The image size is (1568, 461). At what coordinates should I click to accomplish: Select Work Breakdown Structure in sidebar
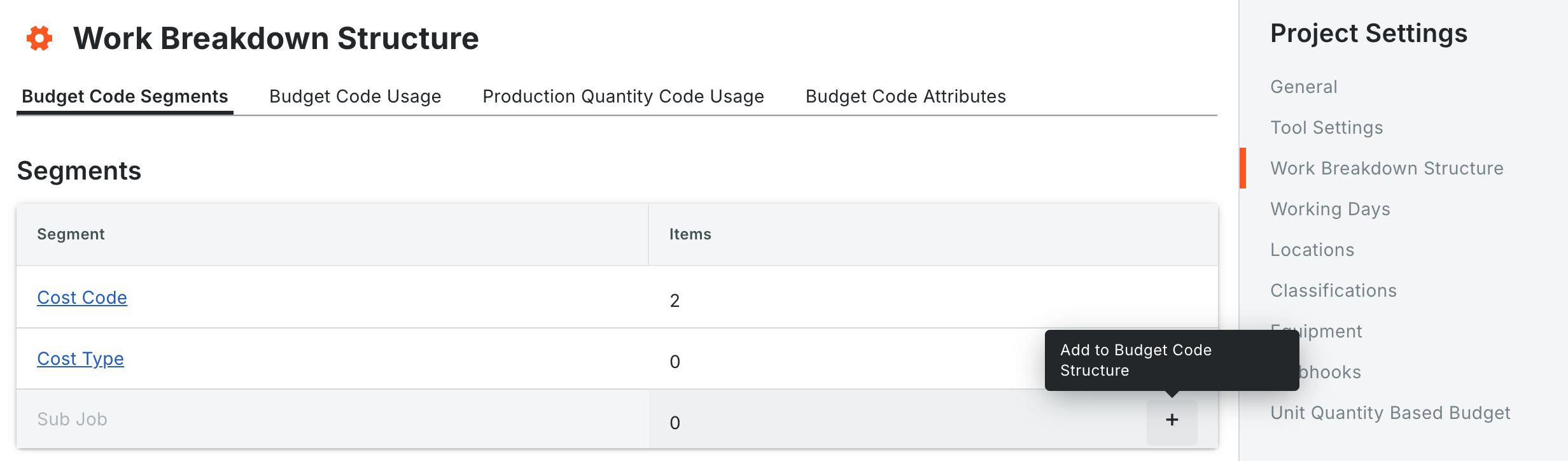[1387, 168]
